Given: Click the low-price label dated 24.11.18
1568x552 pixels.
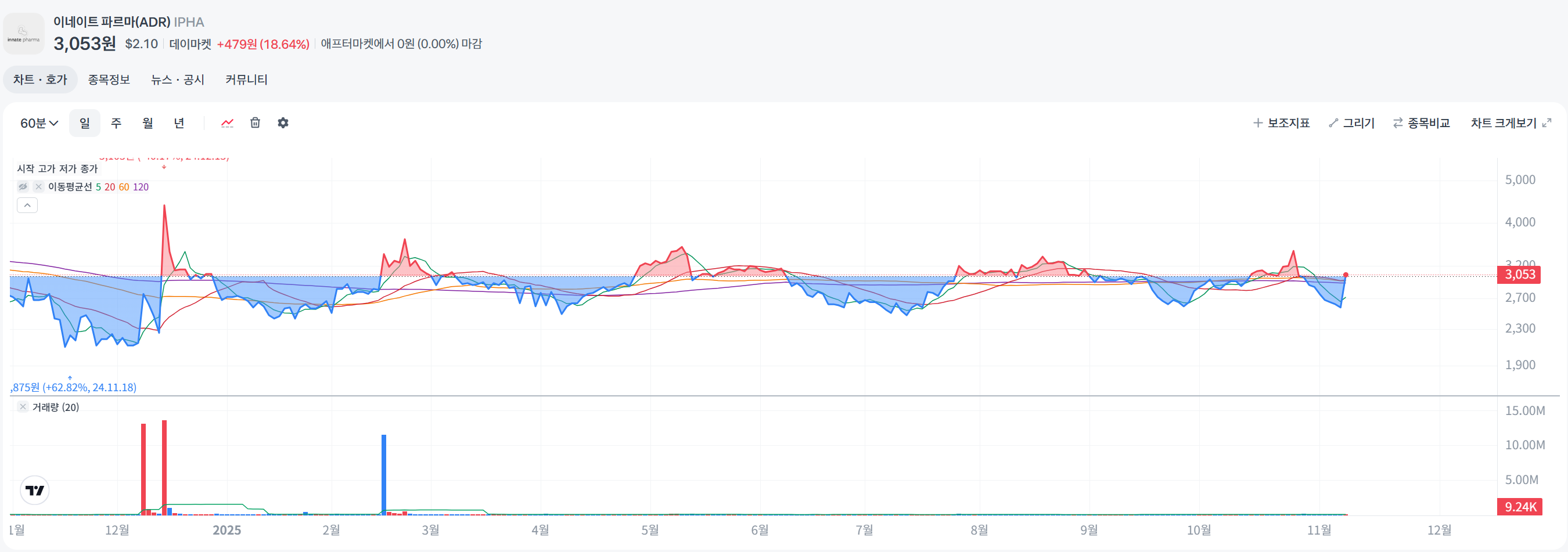Looking at the screenshot, I should pyautogui.click(x=74, y=388).
